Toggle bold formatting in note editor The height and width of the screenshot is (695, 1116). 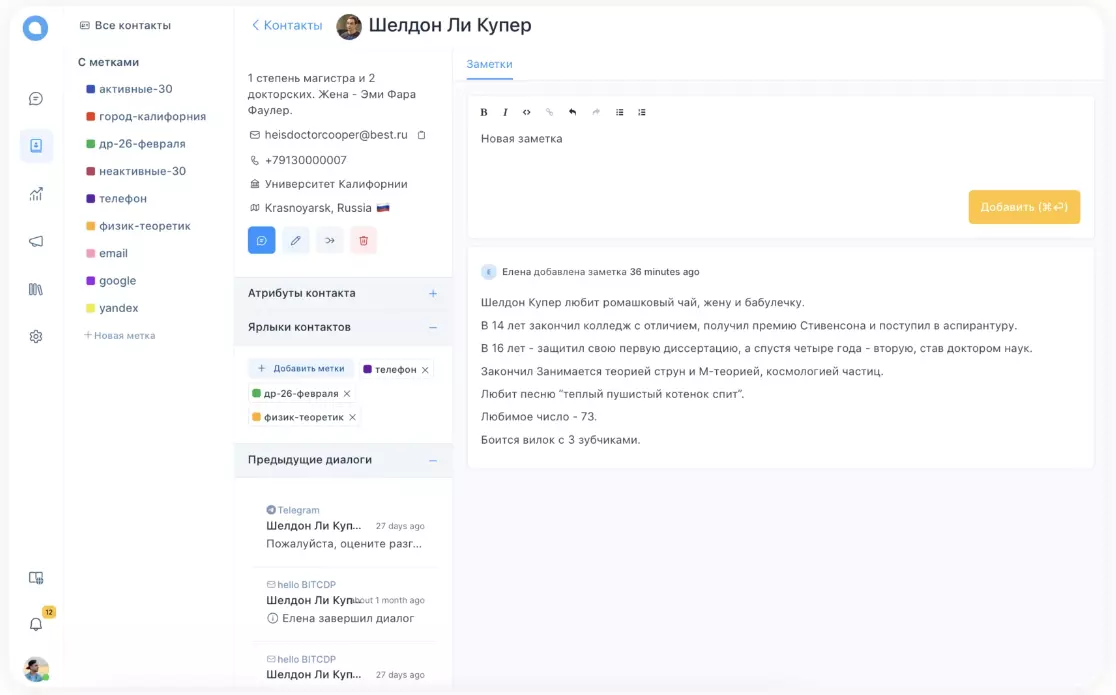(483, 112)
